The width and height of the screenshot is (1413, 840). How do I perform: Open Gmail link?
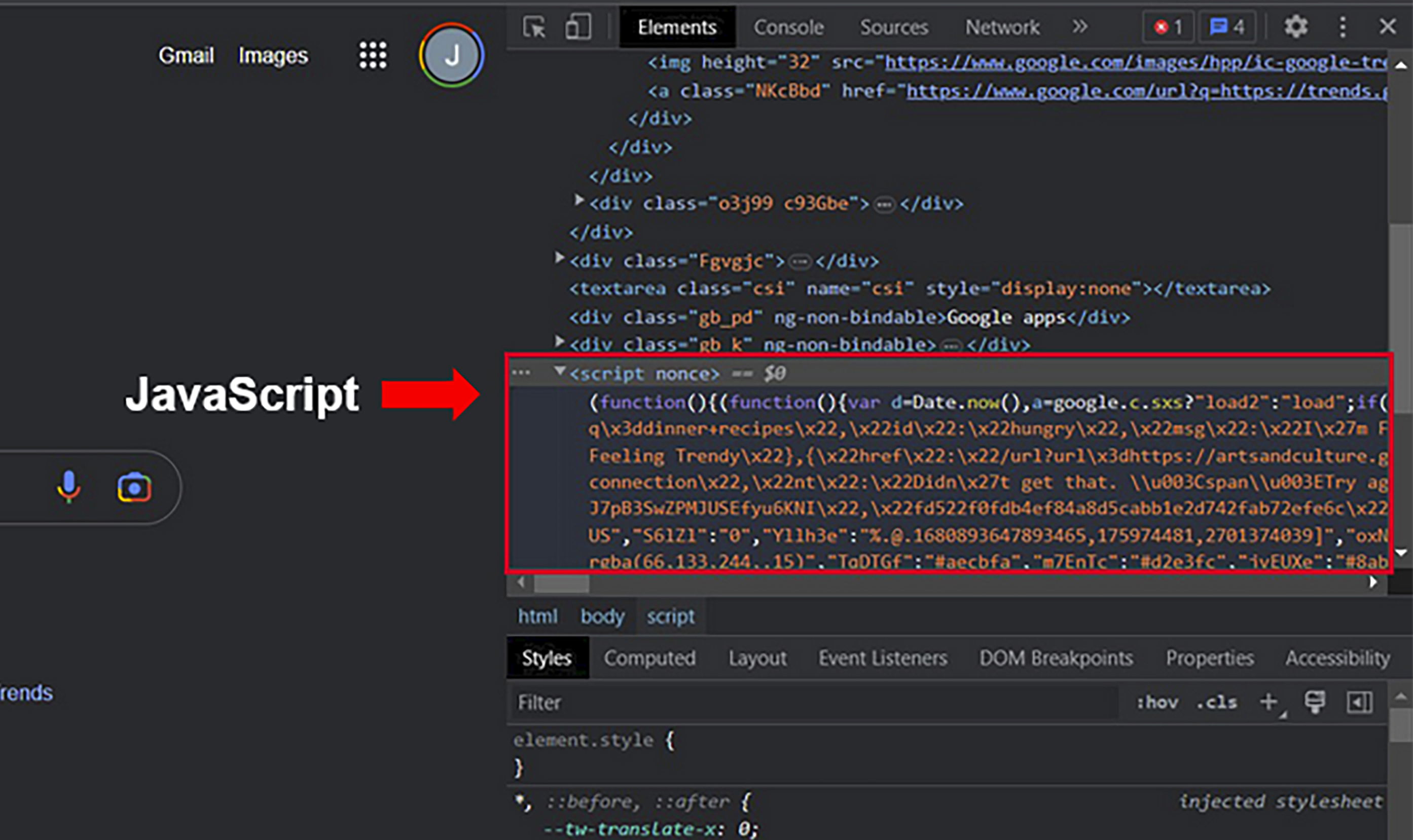pyautogui.click(x=187, y=55)
